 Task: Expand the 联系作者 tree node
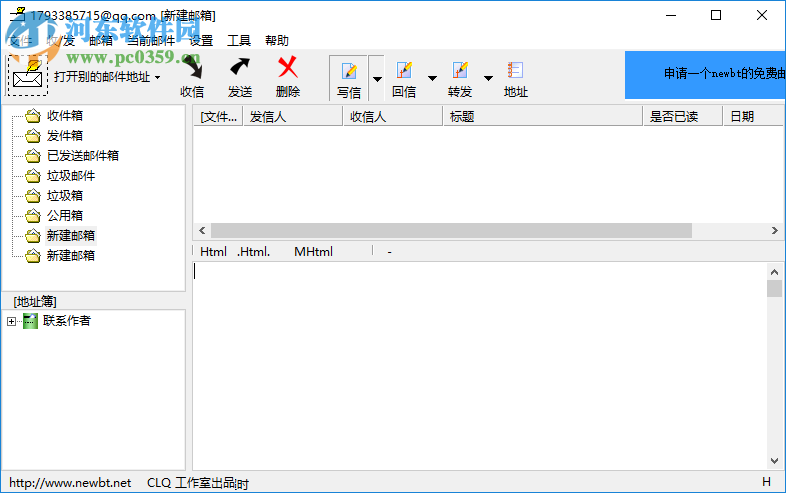coord(12,321)
